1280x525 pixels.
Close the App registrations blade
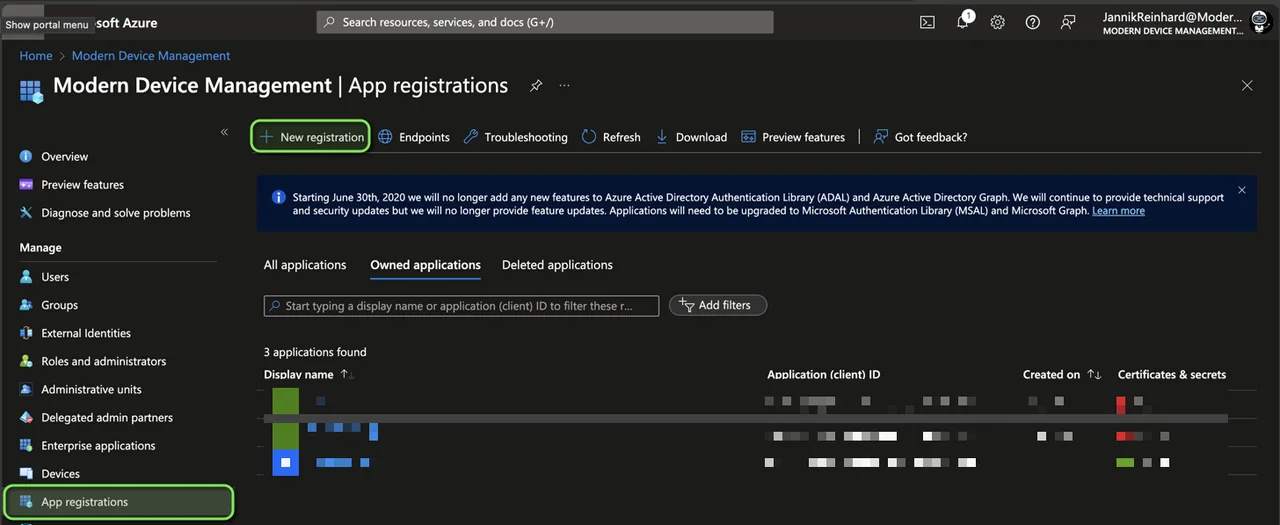[1247, 86]
